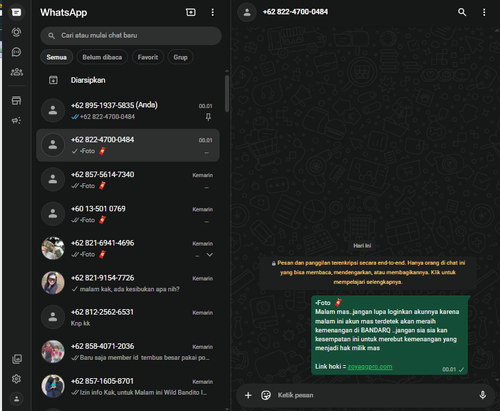
Task: Search within the open conversation
Action: click(x=462, y=12)
